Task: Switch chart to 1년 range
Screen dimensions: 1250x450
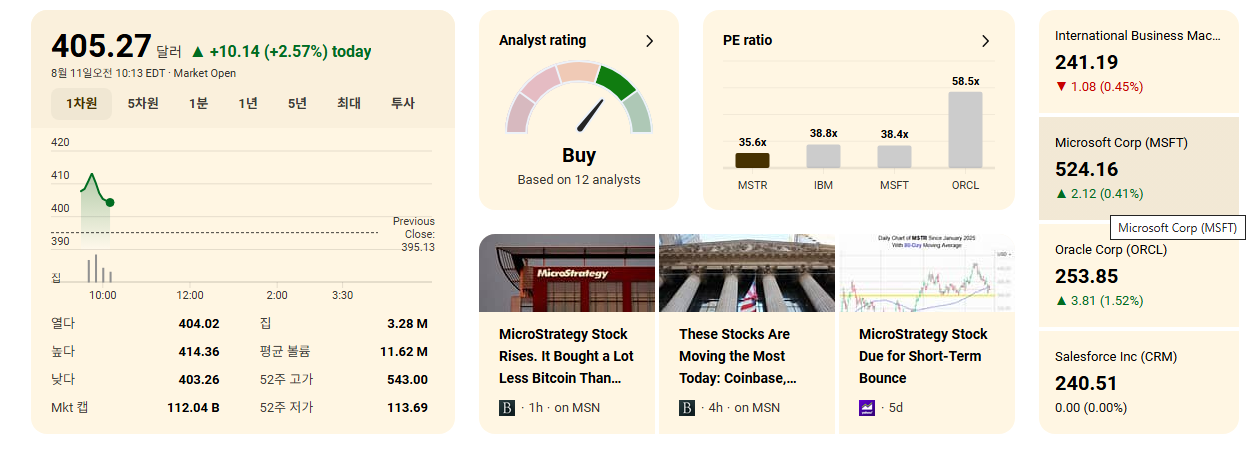Action: point(248,103)
